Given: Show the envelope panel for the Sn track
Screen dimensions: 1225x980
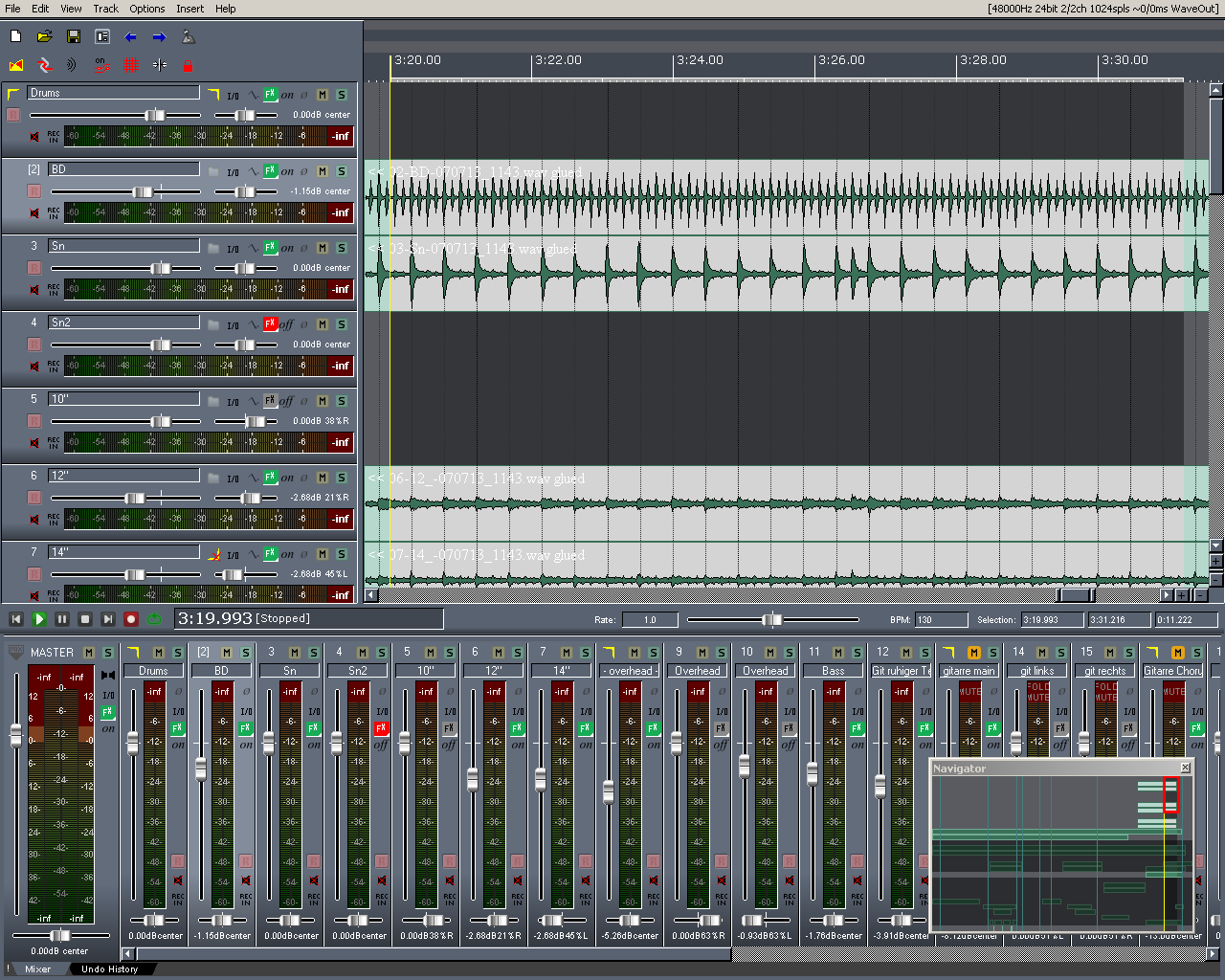Looking at the screenshot, I should click(254, 248).
